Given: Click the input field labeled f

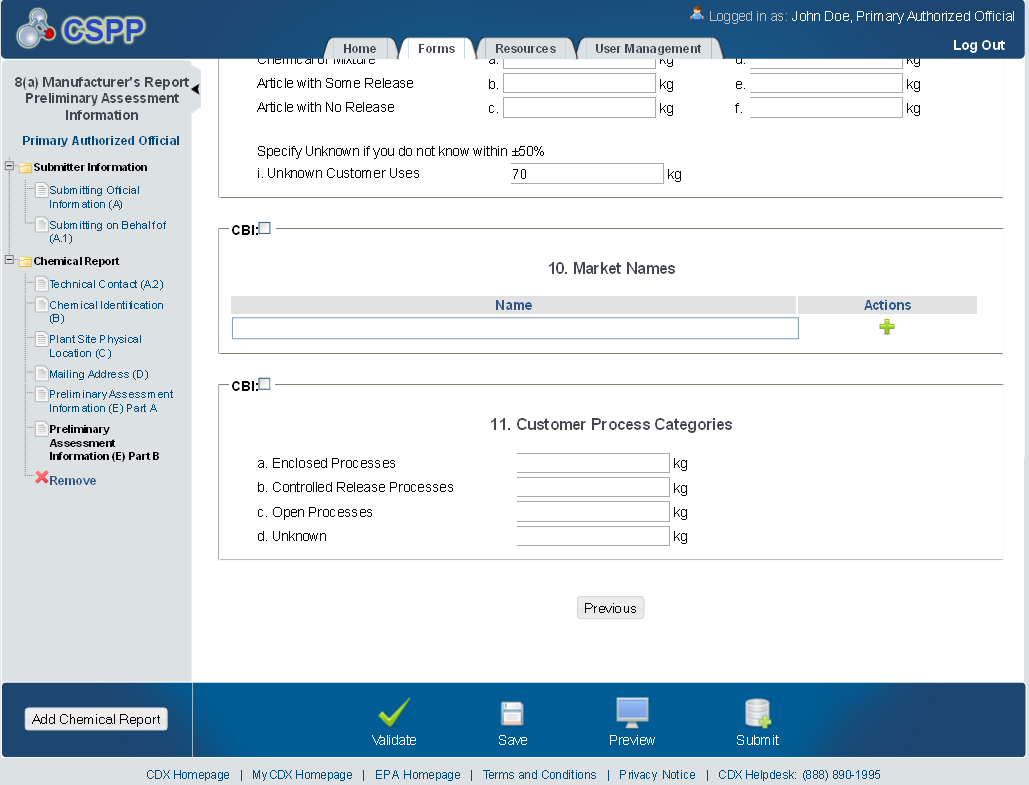Looking at the screenshot, I should pyautogui.click(x=826, y=108).
